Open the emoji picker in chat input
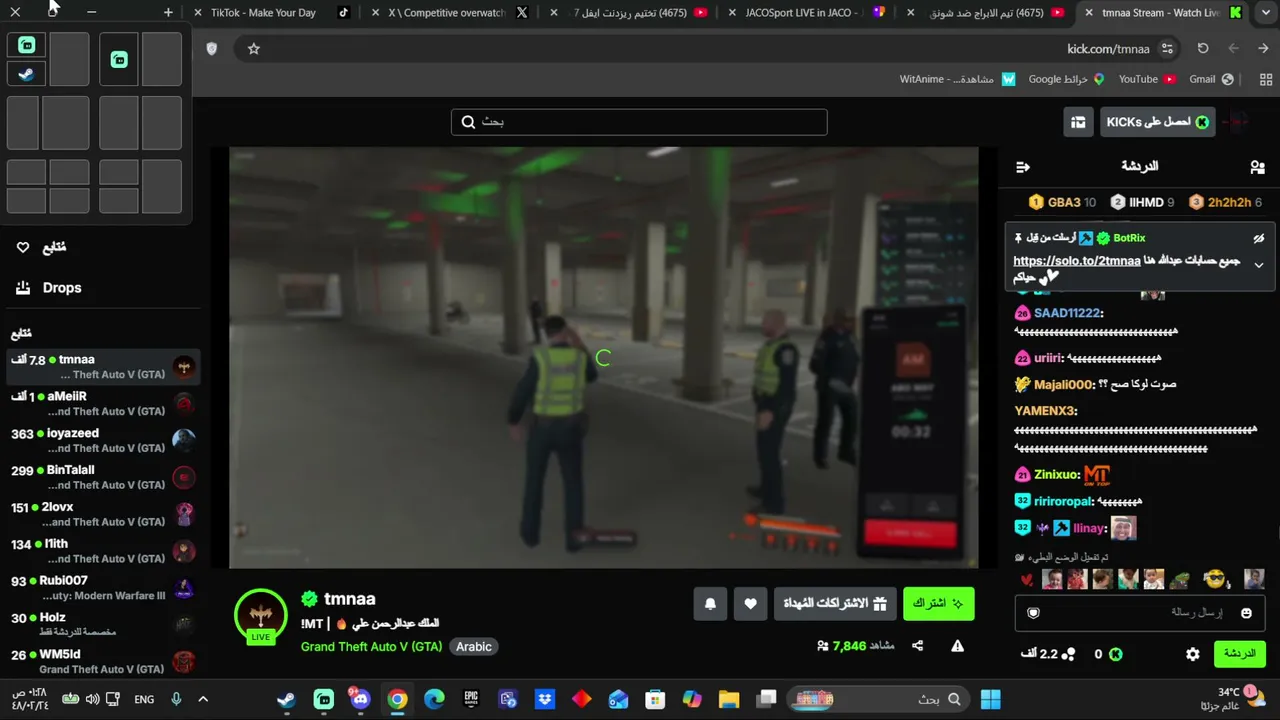 point(1246,613)
